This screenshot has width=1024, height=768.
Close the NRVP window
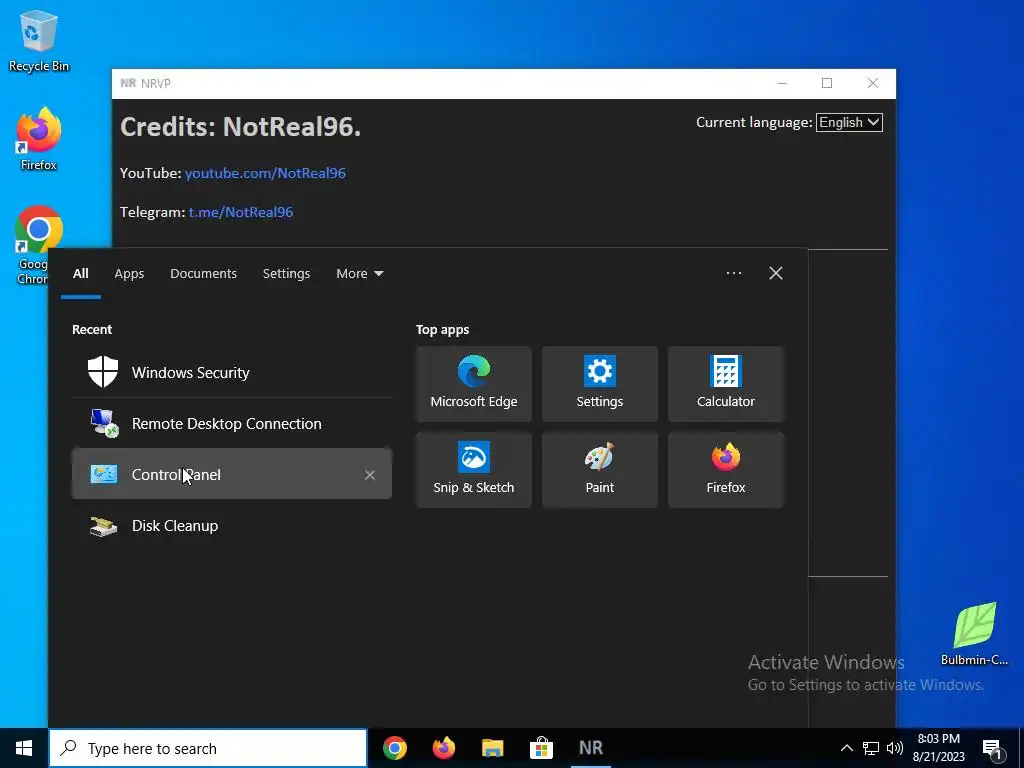click(x=872, y=84)
